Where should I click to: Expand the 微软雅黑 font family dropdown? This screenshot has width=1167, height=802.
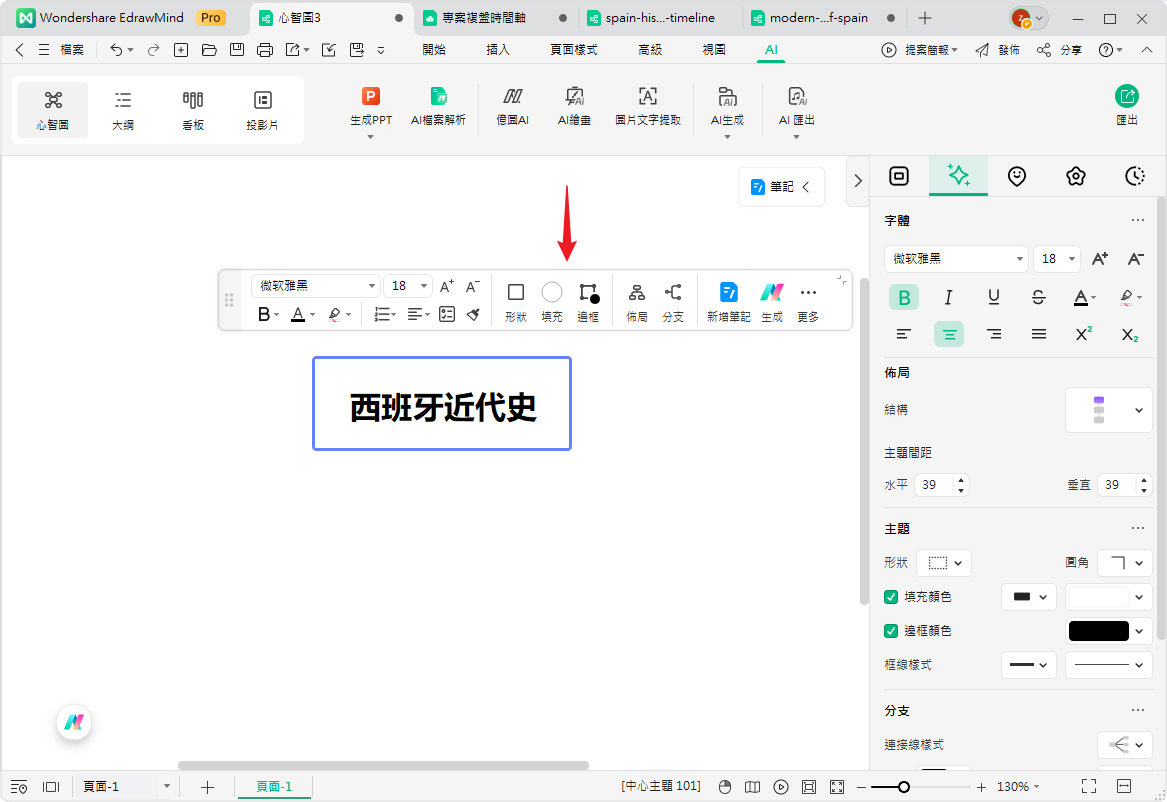tap(1021, 258)
